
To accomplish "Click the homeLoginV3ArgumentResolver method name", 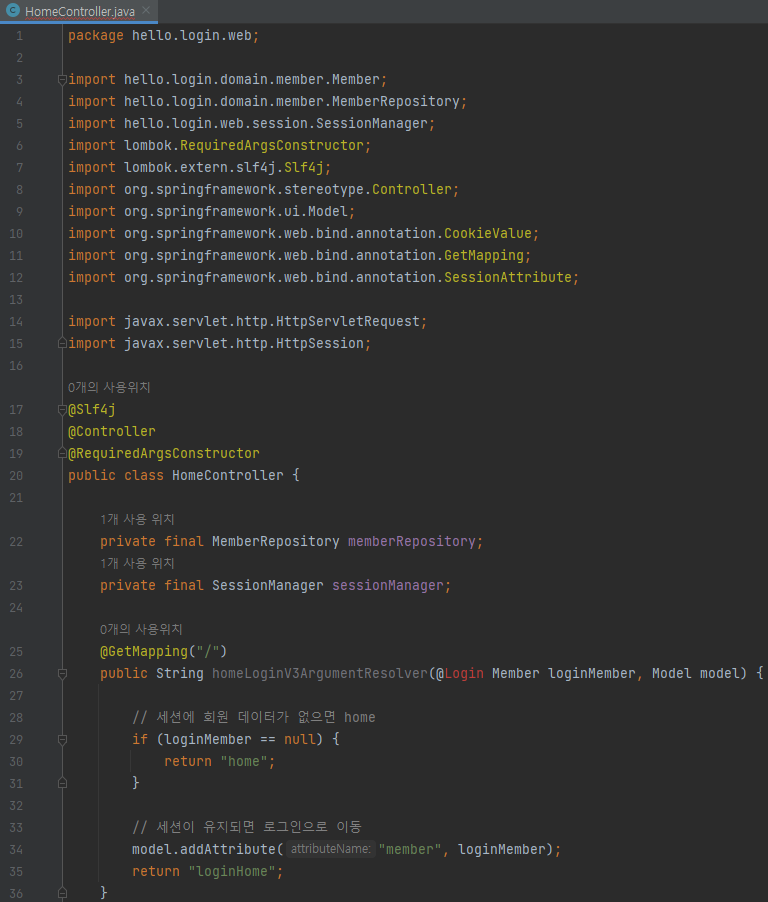I will pos(320,673).
